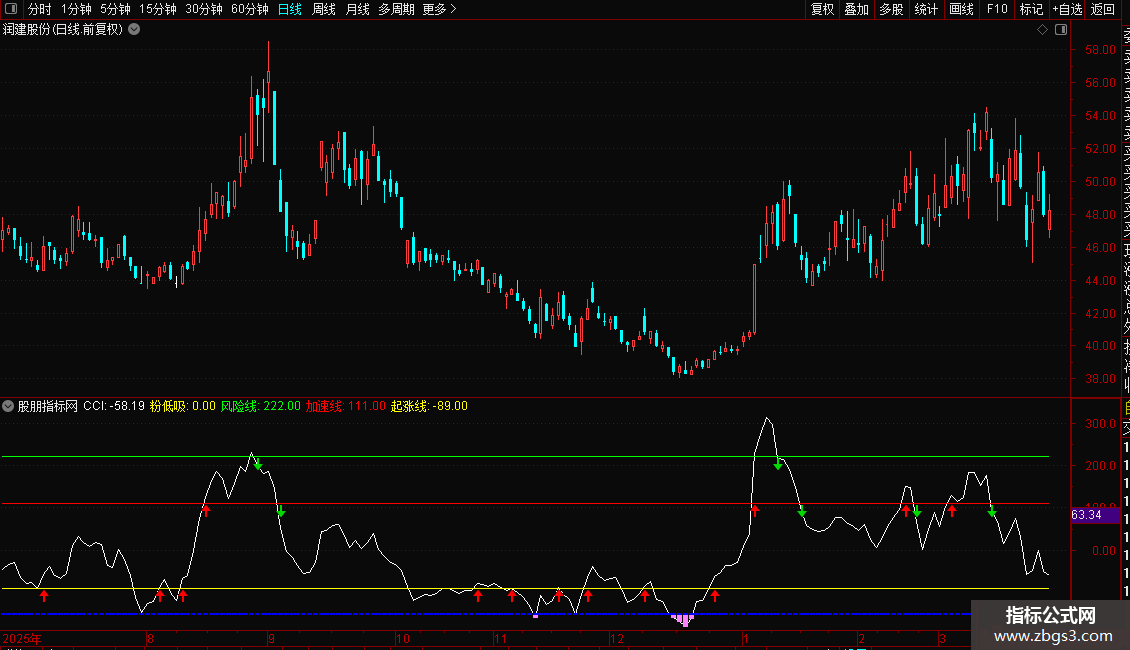Open the 统计 statistics tool
1130x650 pixels.
tap(926, 9)
